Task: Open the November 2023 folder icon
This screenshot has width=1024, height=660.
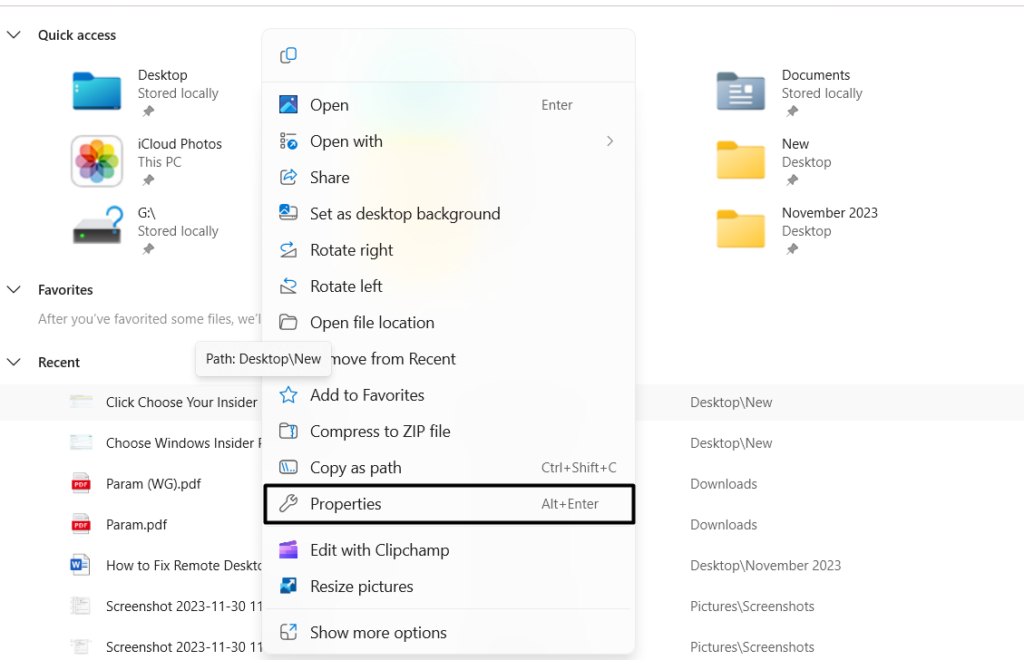Action: [741, 229]
